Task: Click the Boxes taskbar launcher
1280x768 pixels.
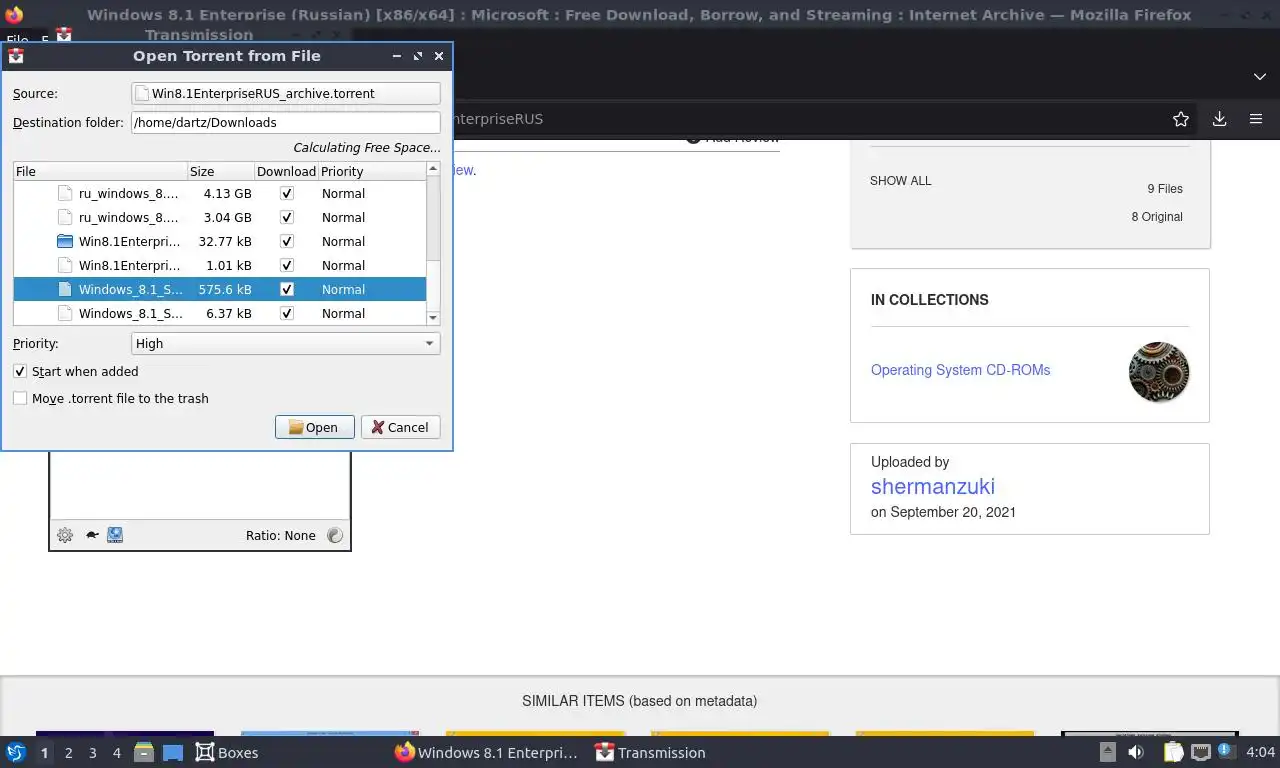Action: [227, 752]
